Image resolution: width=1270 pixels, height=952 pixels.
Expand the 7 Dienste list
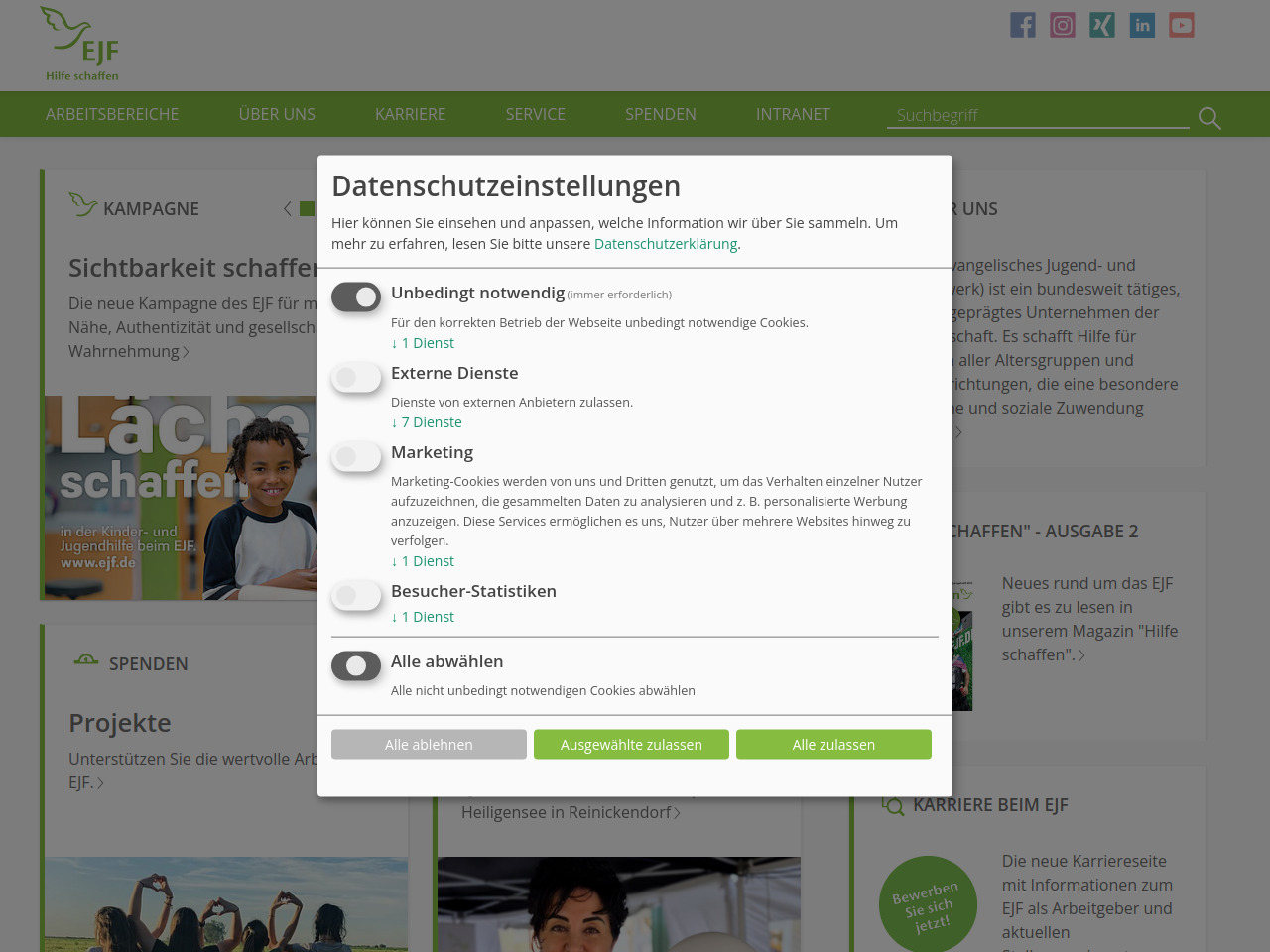pos(431,422)
